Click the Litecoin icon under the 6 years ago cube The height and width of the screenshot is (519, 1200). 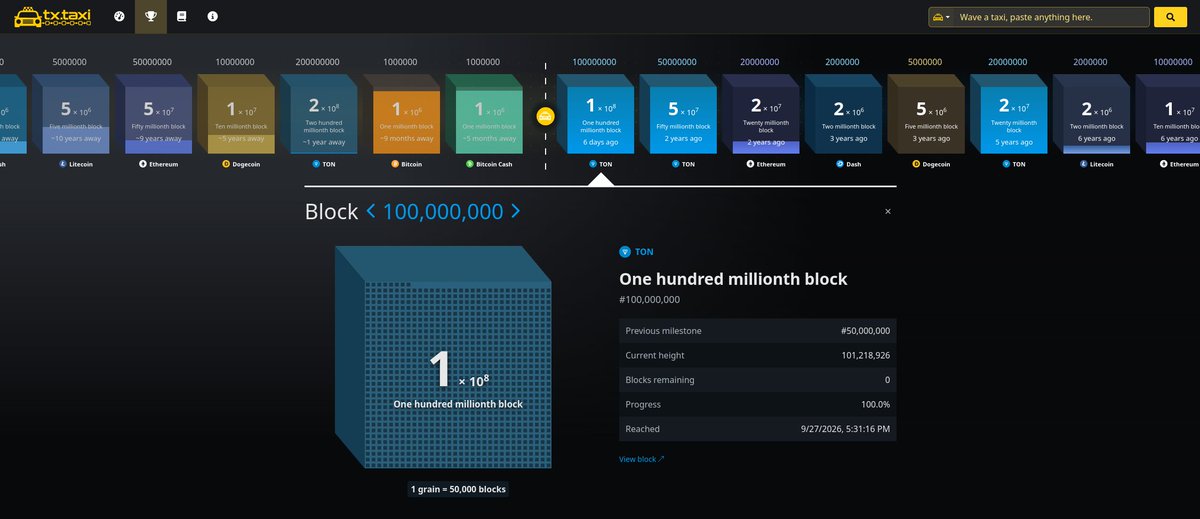point(1082,164)
